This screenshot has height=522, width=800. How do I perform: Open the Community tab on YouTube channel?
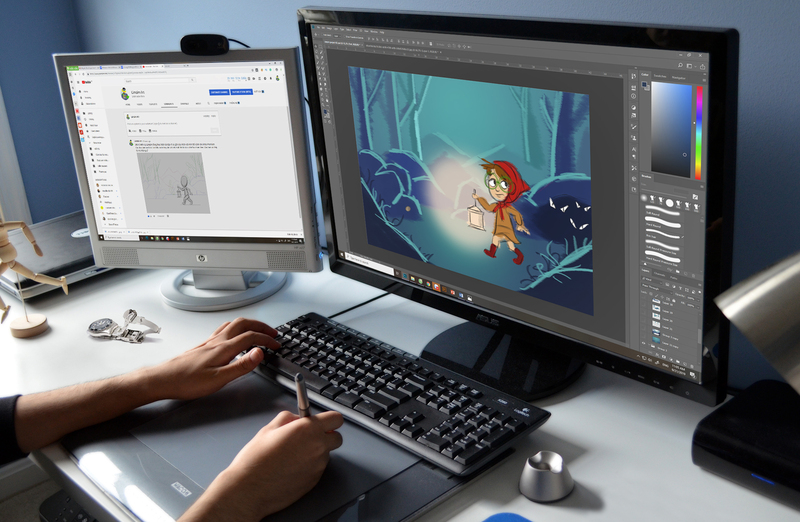click(x=170, y=103)
